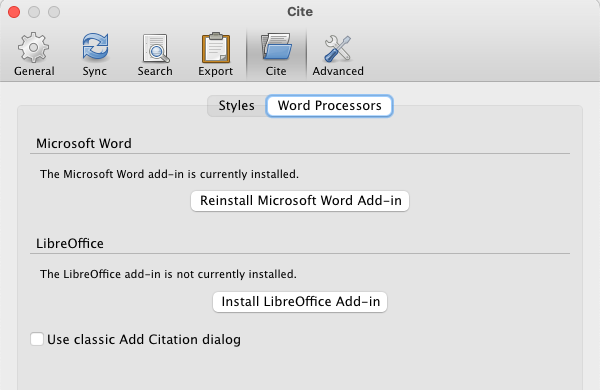Click the 'Cite' window title text
The height and width of the screenshot is (390, 600).
click(x=300, y=11)
